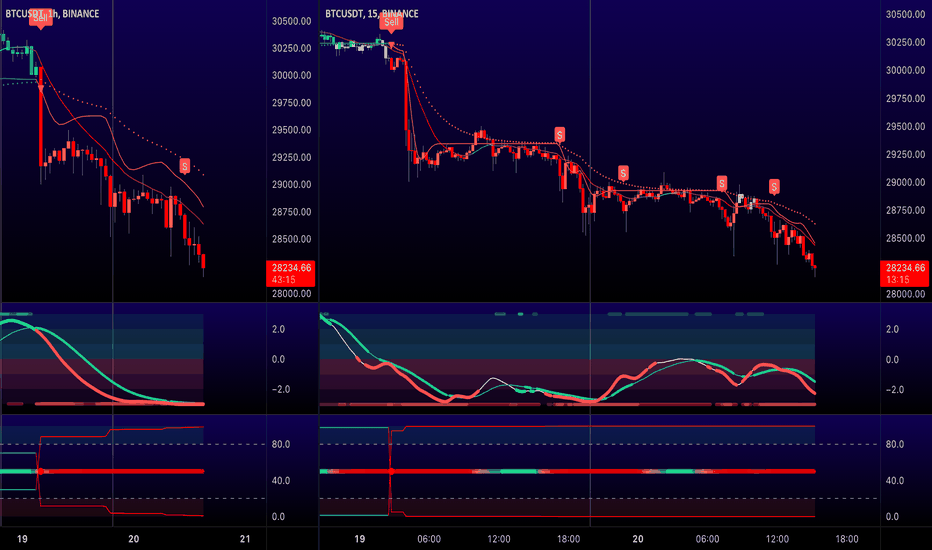Viewport: 932px width, 550px height.
Task: Click 29000.00 on the 15-minute chart price axis
Action: (905, 182)
